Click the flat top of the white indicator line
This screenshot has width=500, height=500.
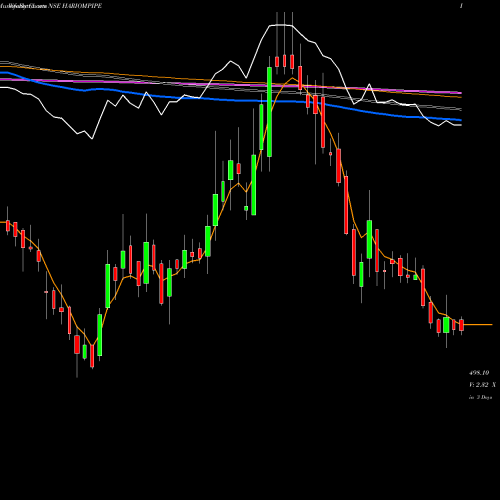pos(281,25)
